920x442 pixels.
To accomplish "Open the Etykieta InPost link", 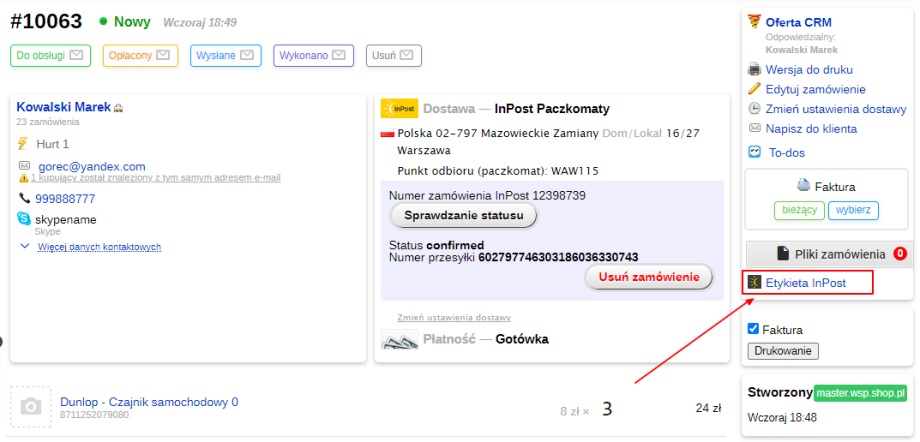I will click(806, 283).
